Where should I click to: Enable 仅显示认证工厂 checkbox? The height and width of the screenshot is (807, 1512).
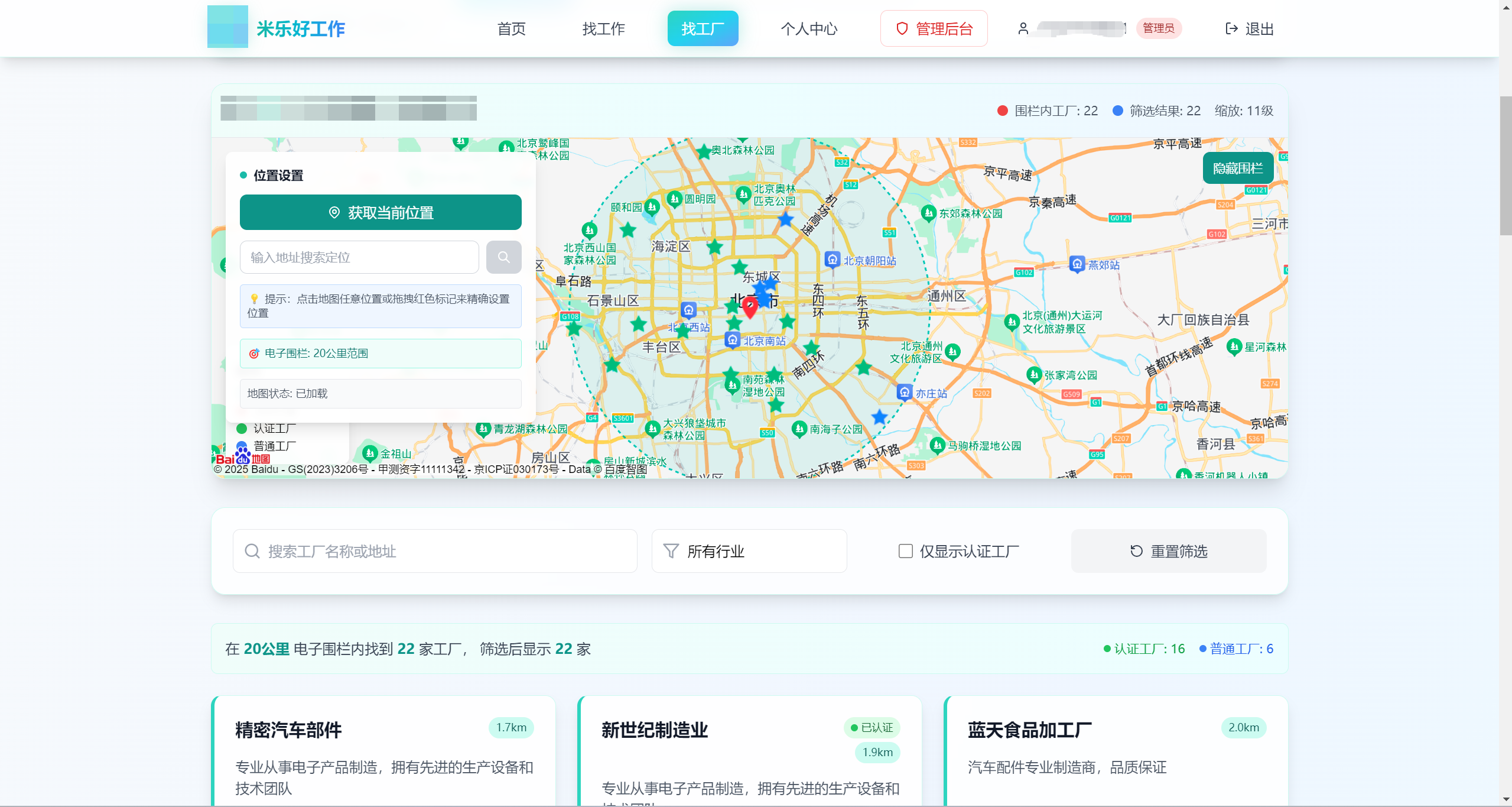point(905,551)
